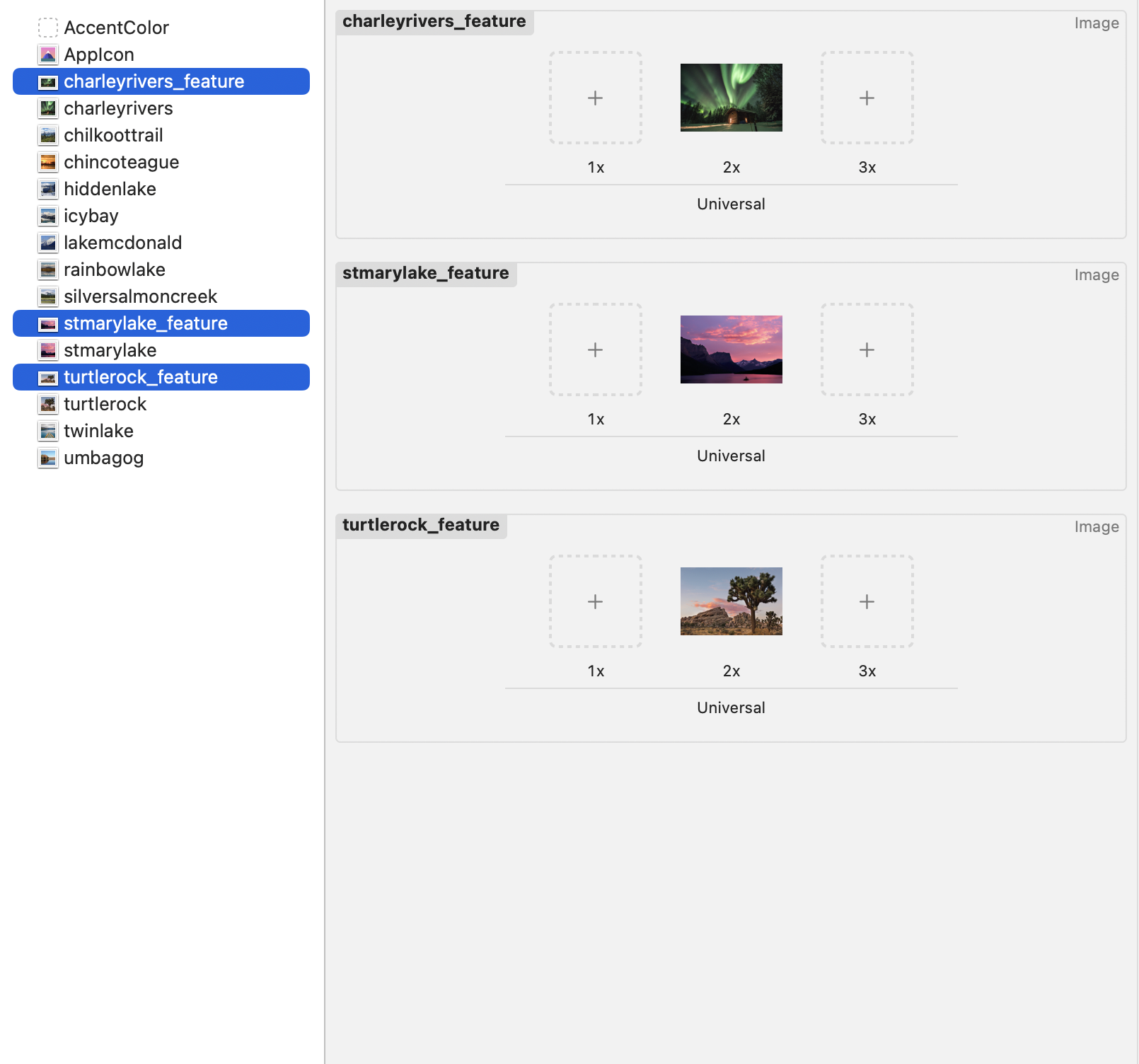Select the stmarylake_feature list item
The width and height of the screenshot is (1139, 1064).
click(x=145, y=323)
